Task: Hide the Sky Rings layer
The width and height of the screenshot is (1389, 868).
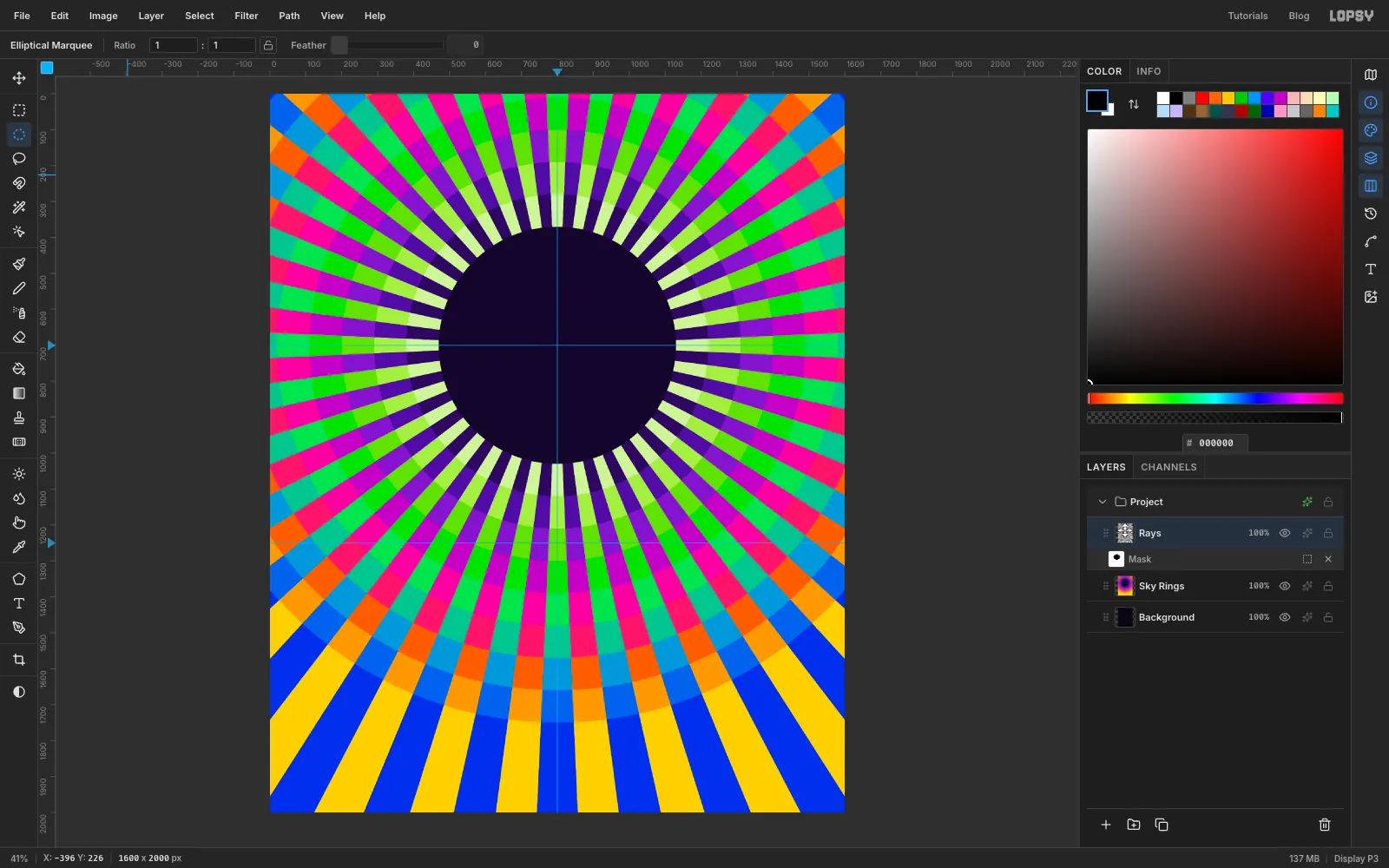Action: 1285,586
